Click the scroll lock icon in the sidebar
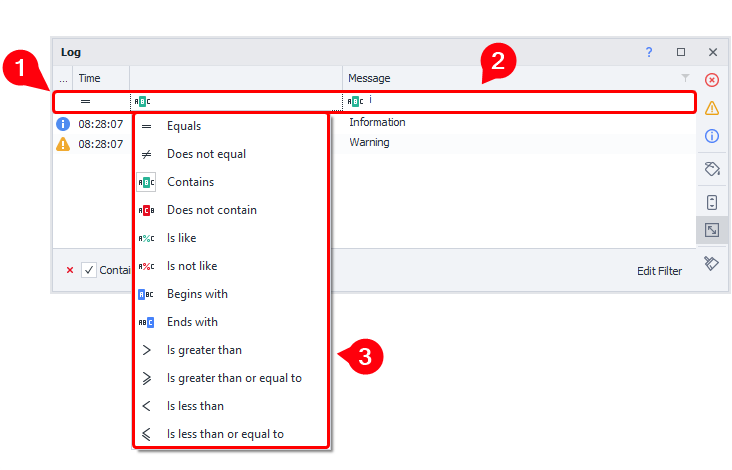 (x=712, y=202)
